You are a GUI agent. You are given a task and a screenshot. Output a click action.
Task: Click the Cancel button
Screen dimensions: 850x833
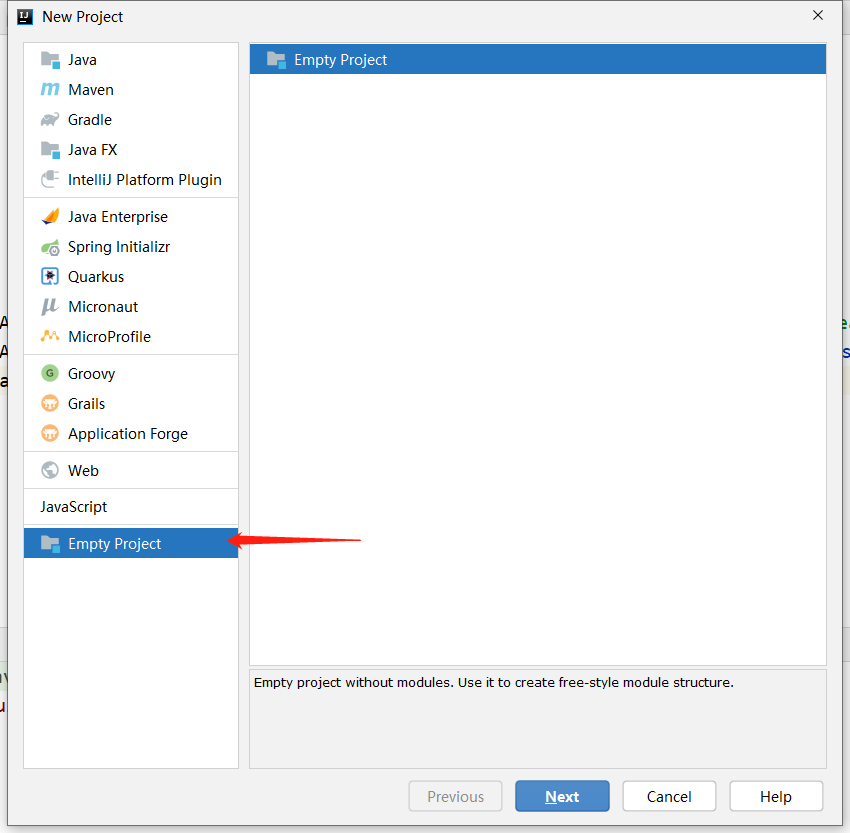click(669, 796)
